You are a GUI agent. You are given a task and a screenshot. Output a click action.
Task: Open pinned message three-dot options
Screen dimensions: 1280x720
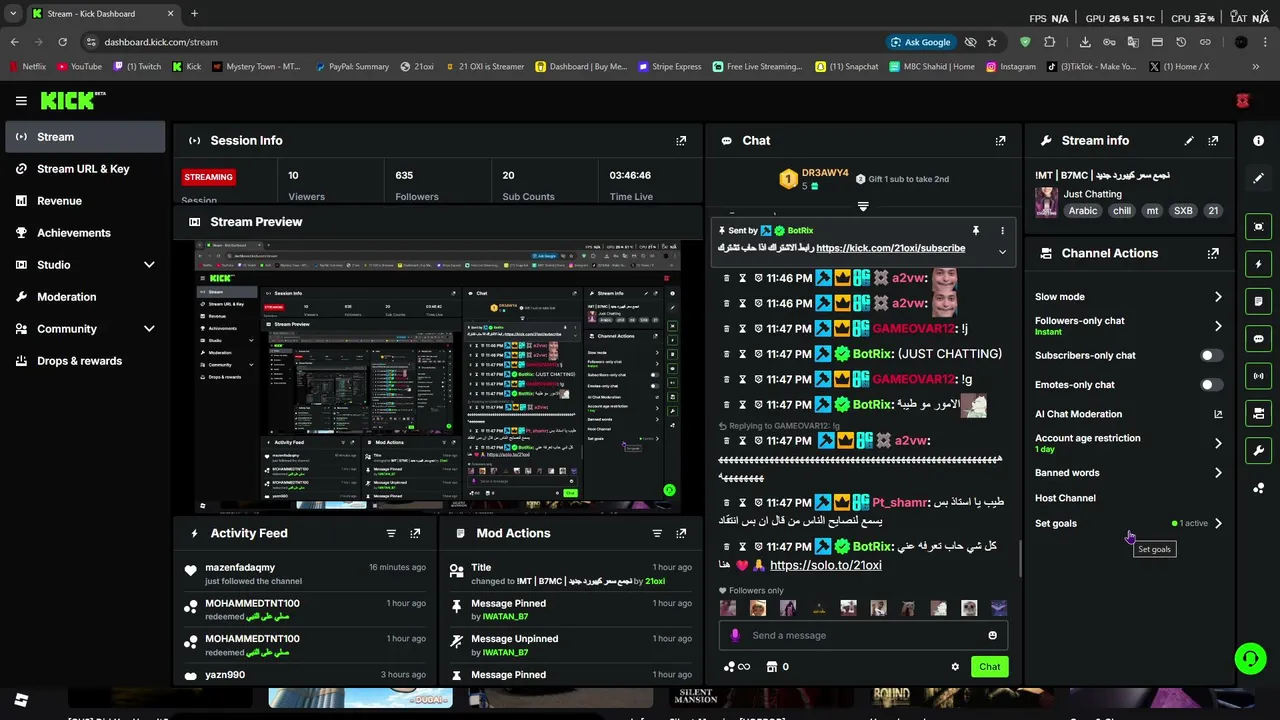click(1002, 231)
